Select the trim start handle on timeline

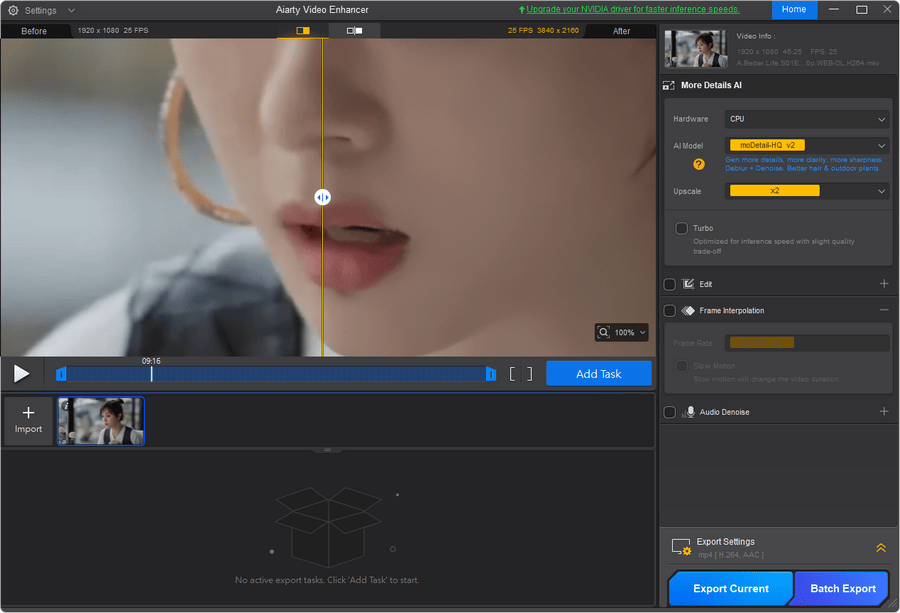pyautogui.click(x=61, y=374)
